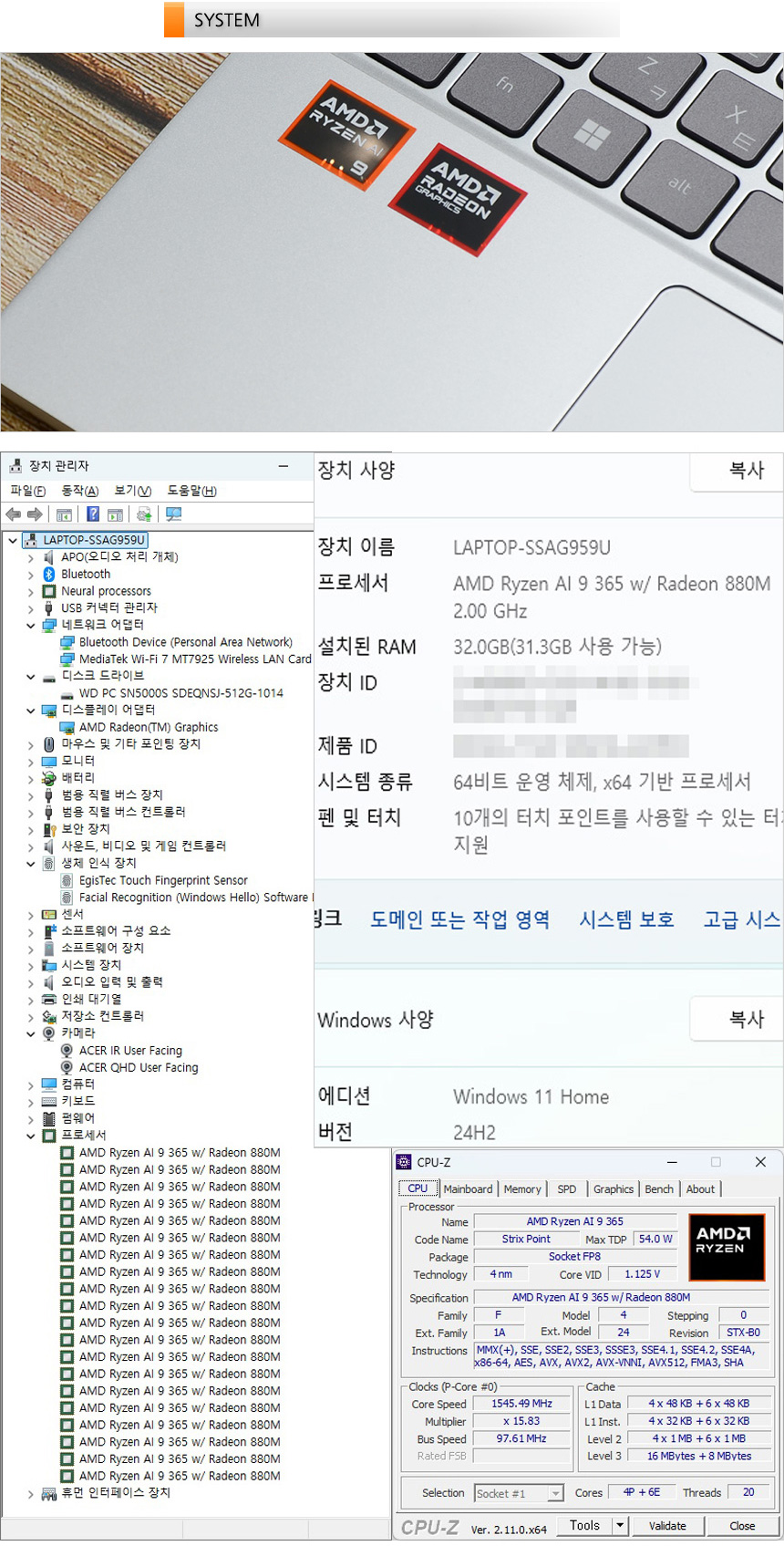Open the Socket #1 selection dropdown
784x1546 pixels.
[555, 1493]
